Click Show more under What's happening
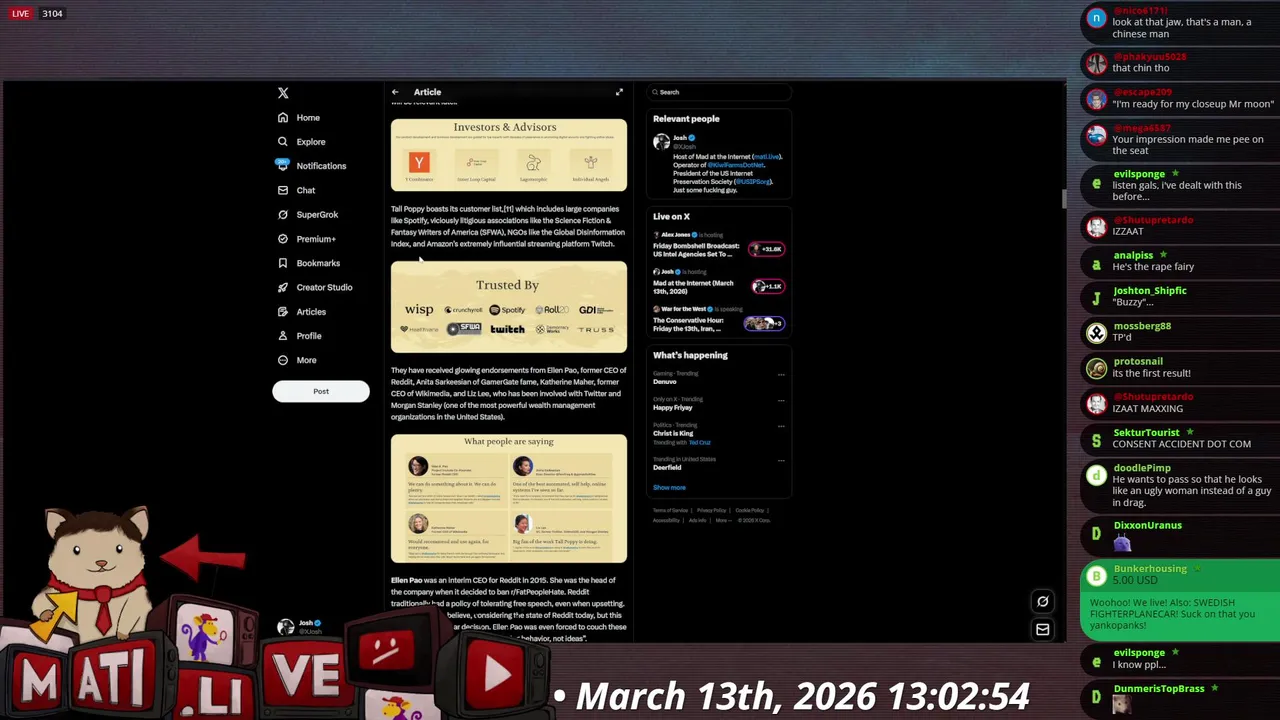Image resolution: width=1280 pixels, height=720 pixels. click(669, 487)
